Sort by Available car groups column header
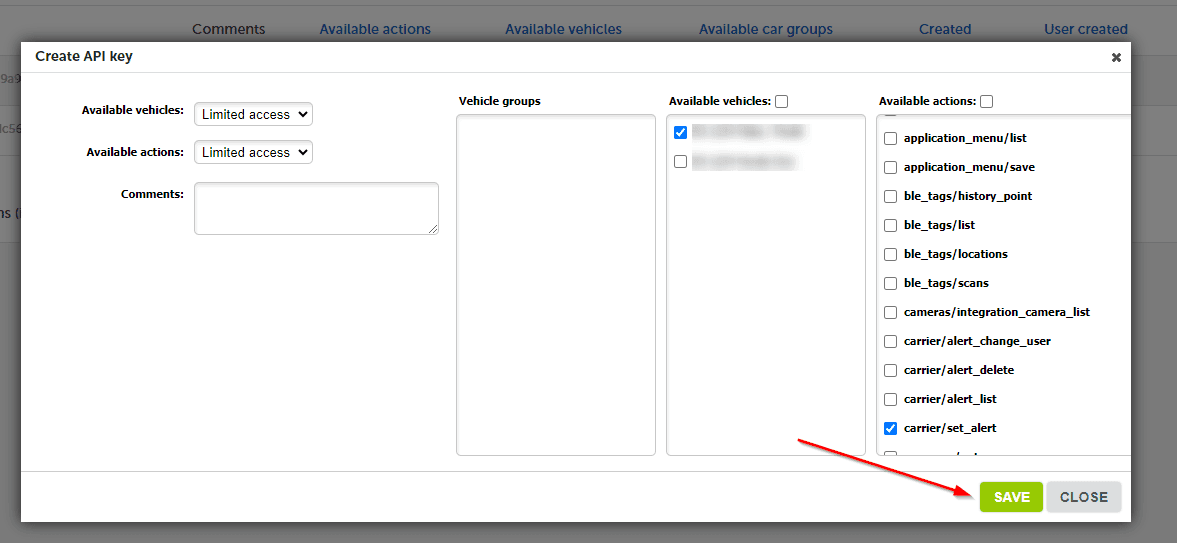1177x543 pixels. point(765,29)
